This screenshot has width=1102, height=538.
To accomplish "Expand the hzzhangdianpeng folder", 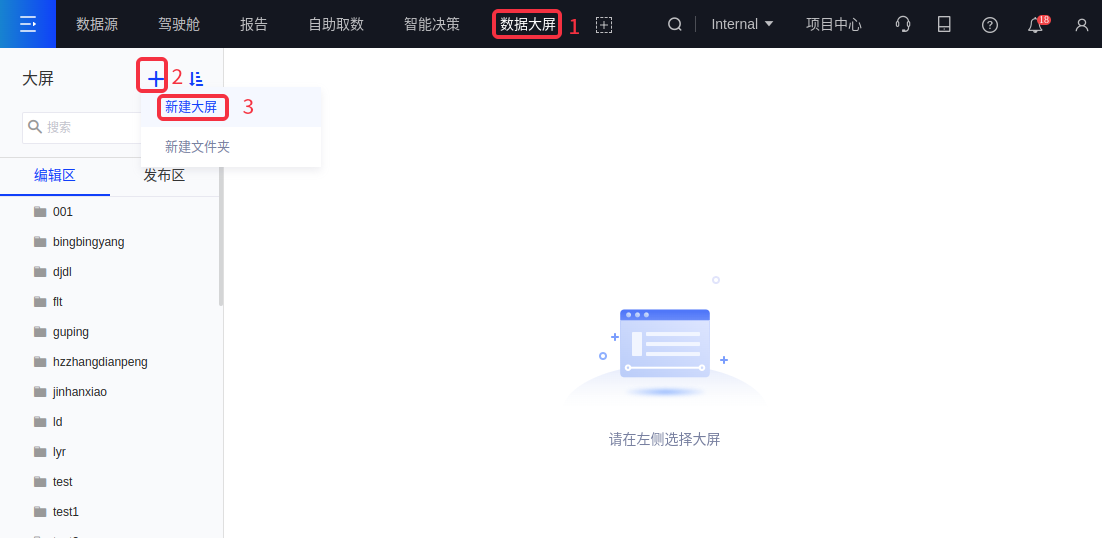I will [99, 362].
